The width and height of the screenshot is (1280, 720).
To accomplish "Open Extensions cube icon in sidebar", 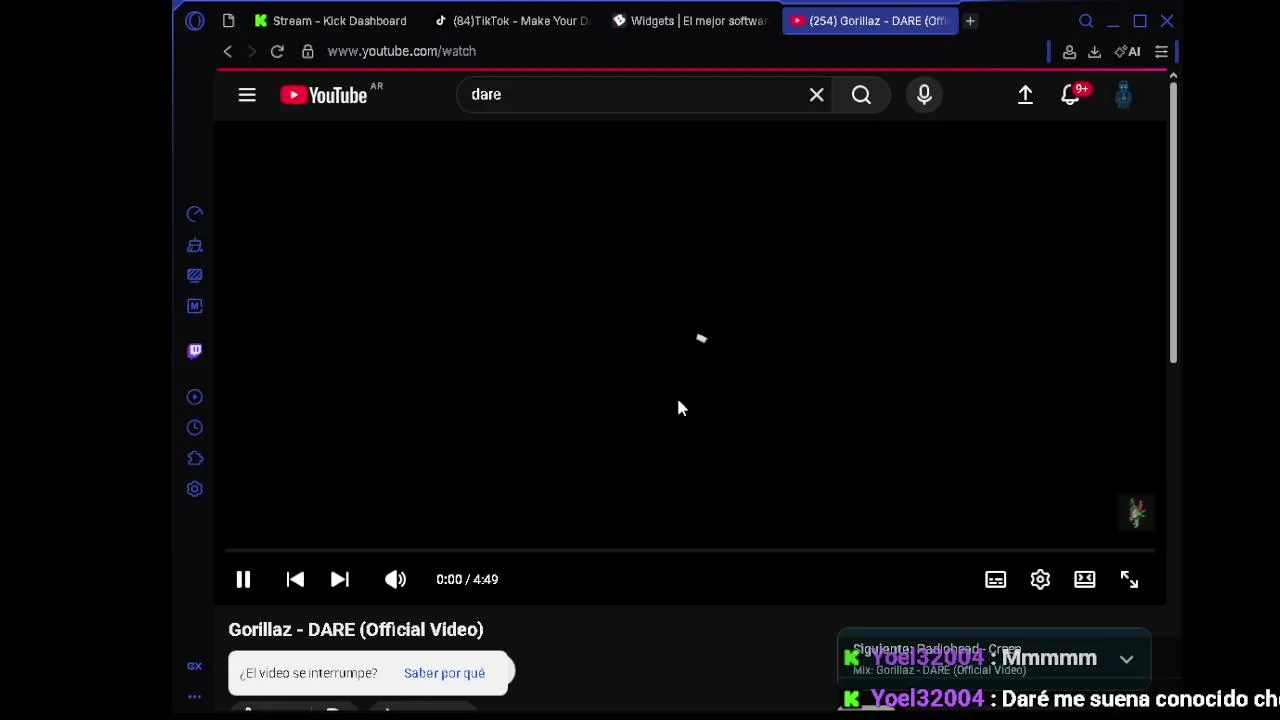I will [195, 458].
